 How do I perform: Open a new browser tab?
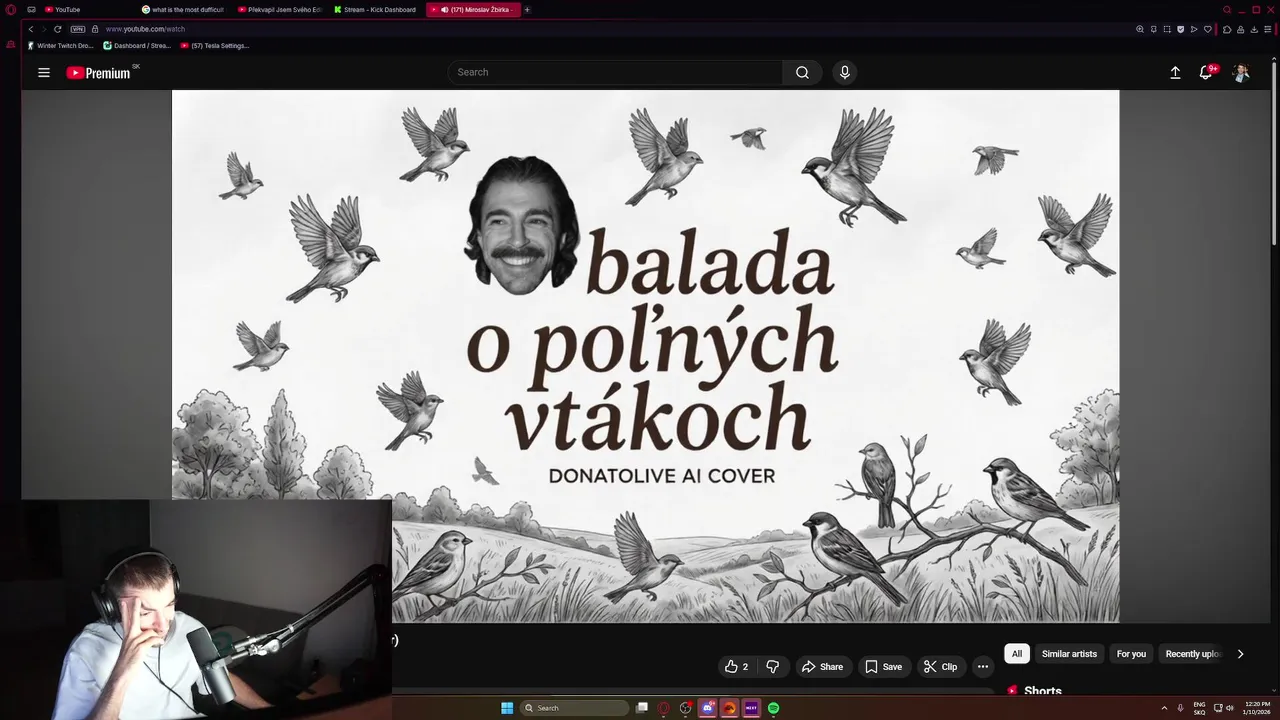tap(527, 9)
